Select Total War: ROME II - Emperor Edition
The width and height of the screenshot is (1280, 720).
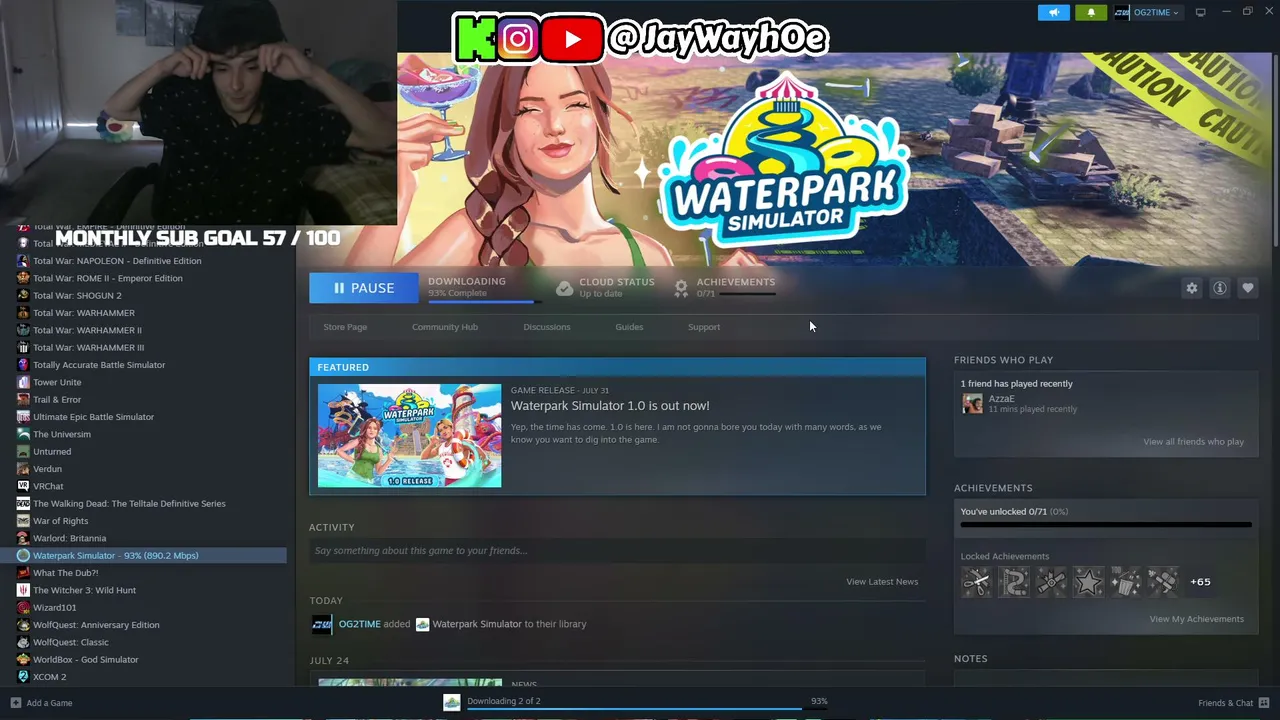[108, 278]
